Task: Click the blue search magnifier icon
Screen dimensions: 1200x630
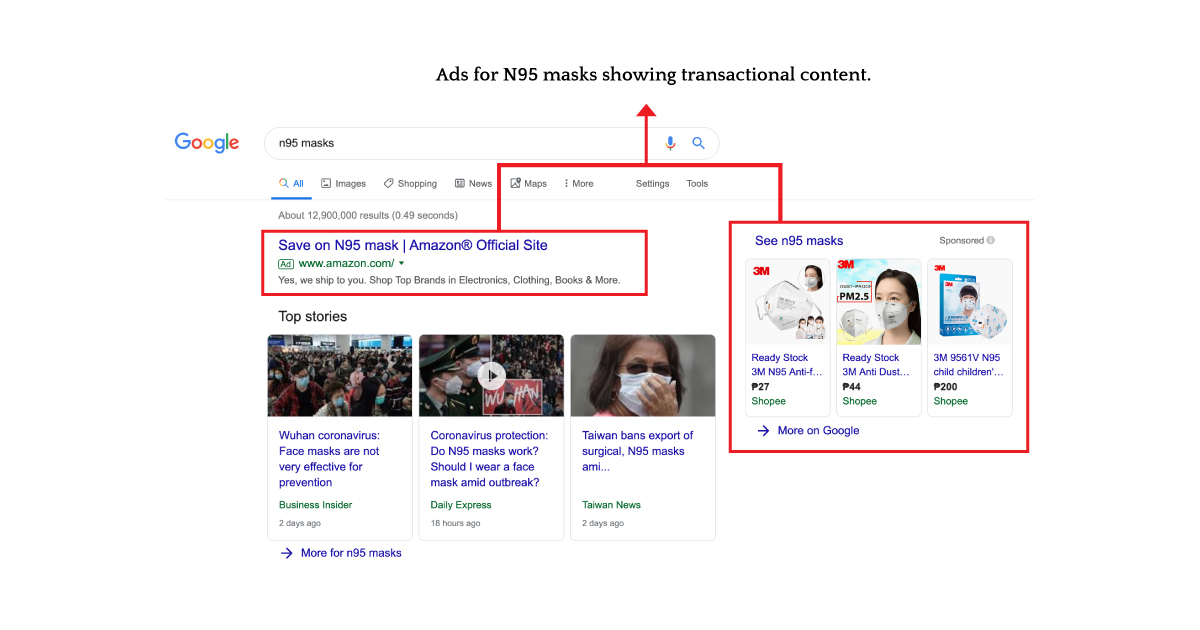Action: coord(699,143)
